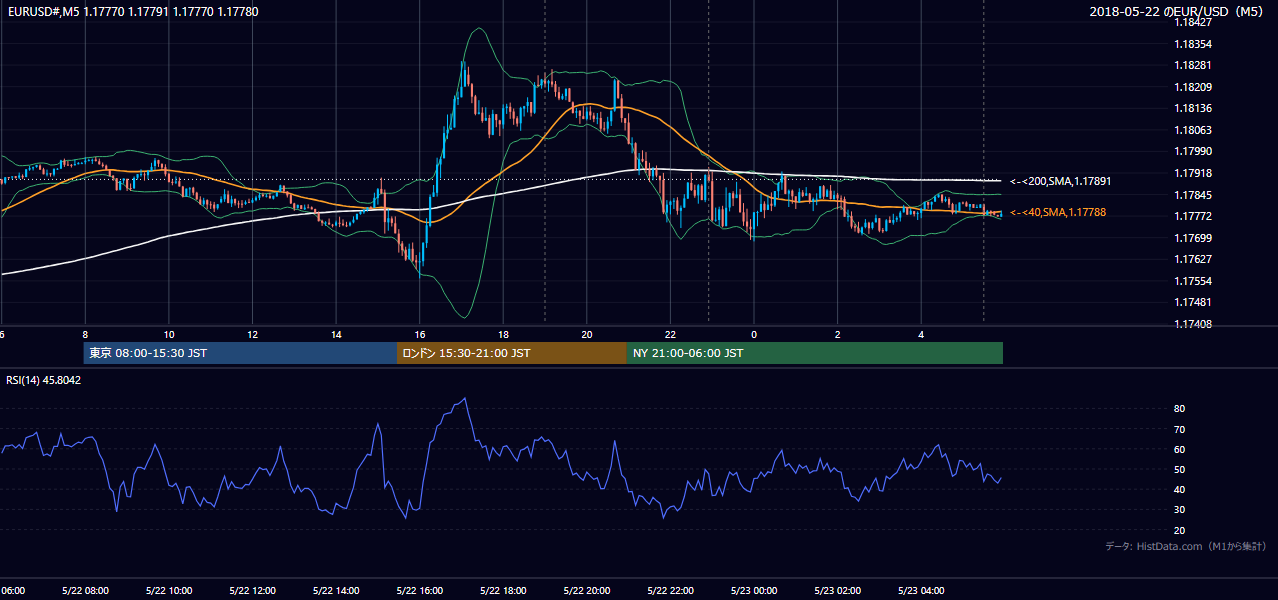
Task: Click the 5/22 10:00 date label
Action: click(169, 591)
